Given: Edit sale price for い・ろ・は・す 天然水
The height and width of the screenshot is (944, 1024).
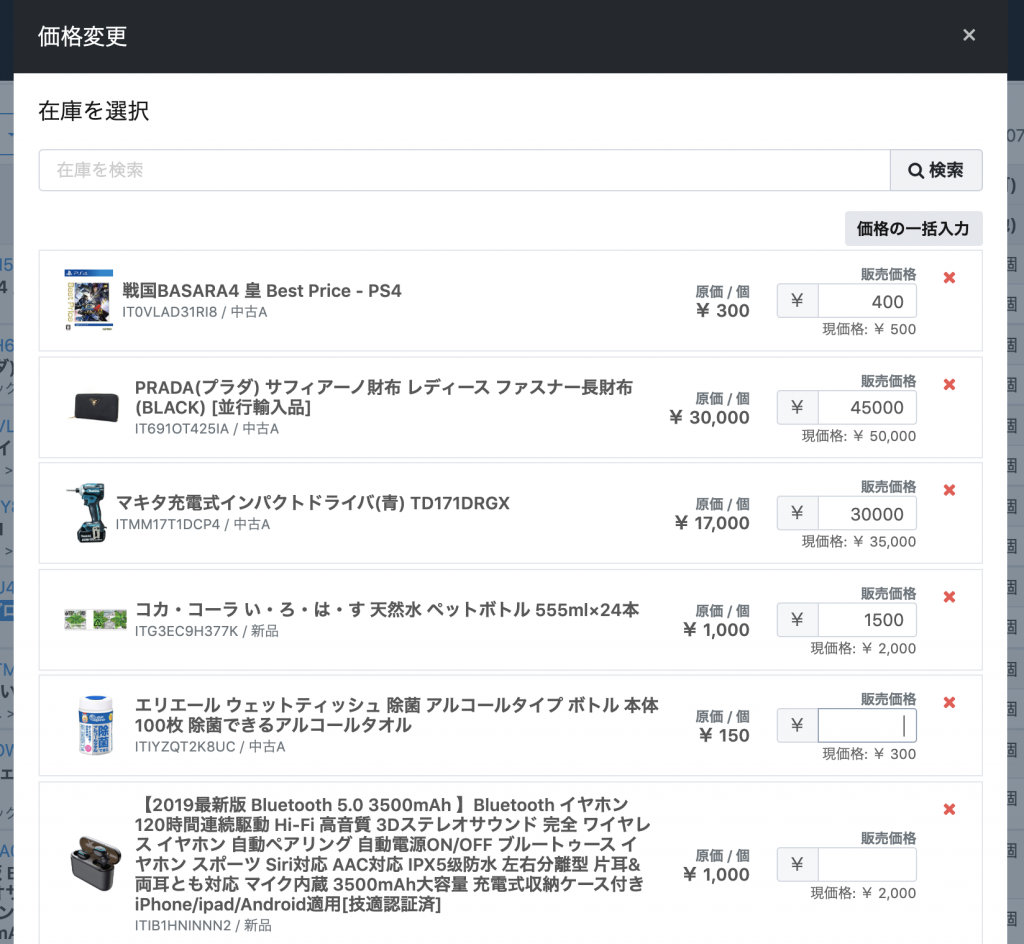Looking at the screenshot, I should (867, 620).
